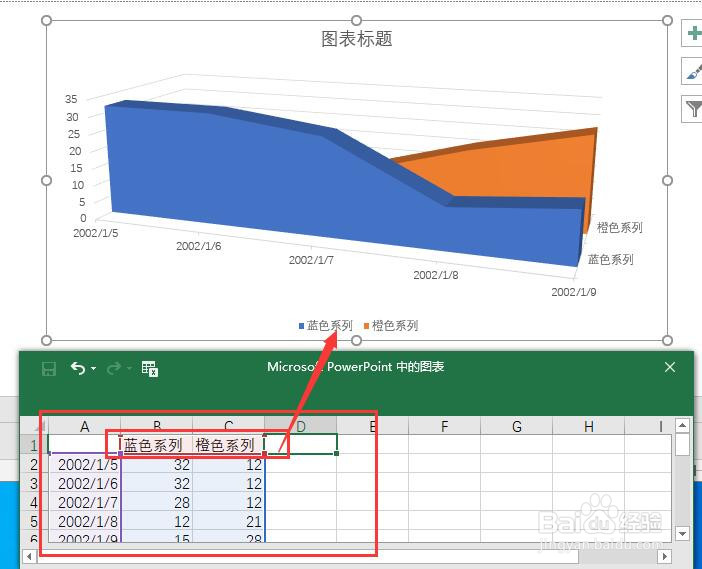Select column A header
Image resolution: width=702 pixels, height=569 pixels.
click(x=85, y=426)
